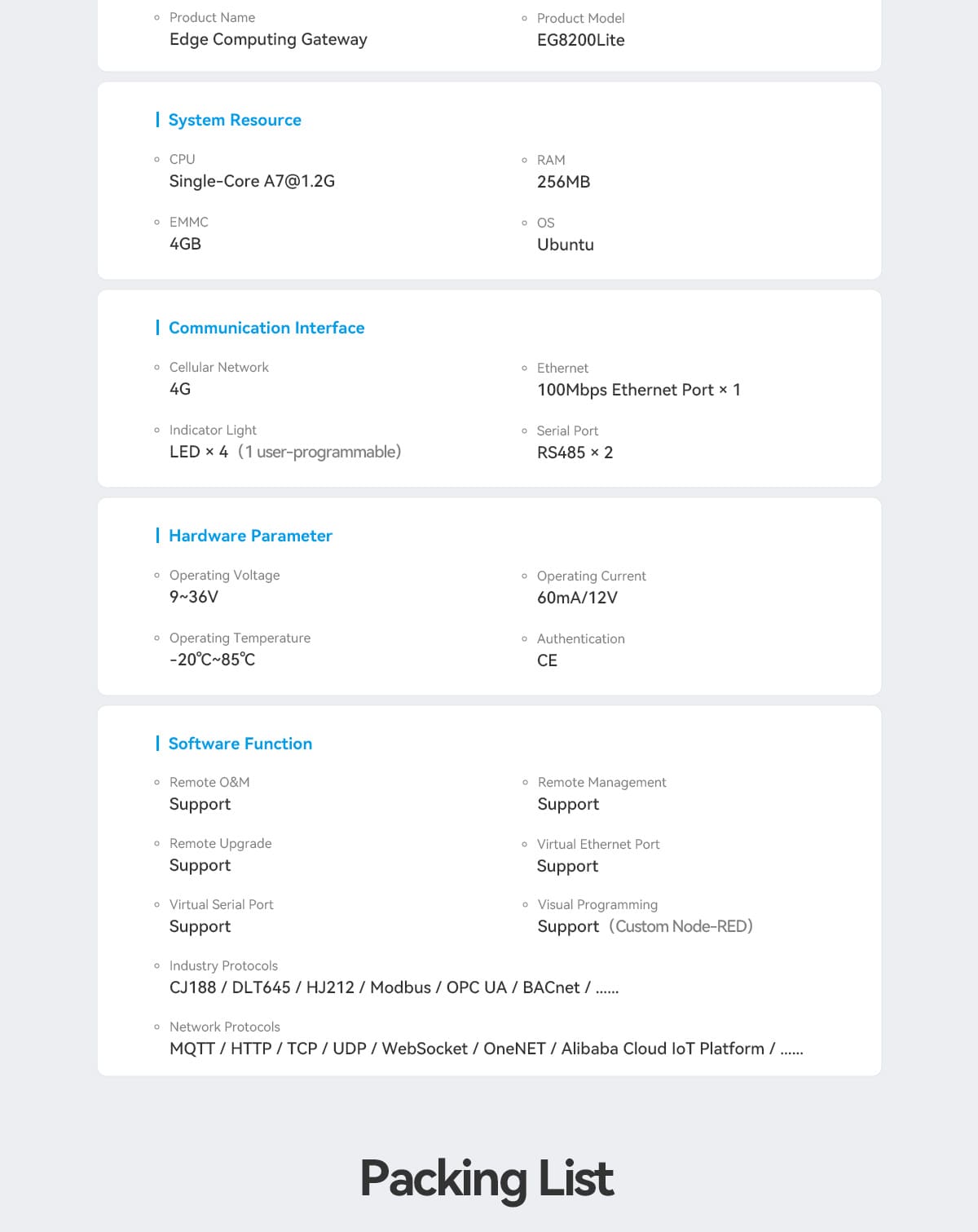Click the 60mA/12V operating current value
Screen dimensions: 978x1232
click(577, 598)
